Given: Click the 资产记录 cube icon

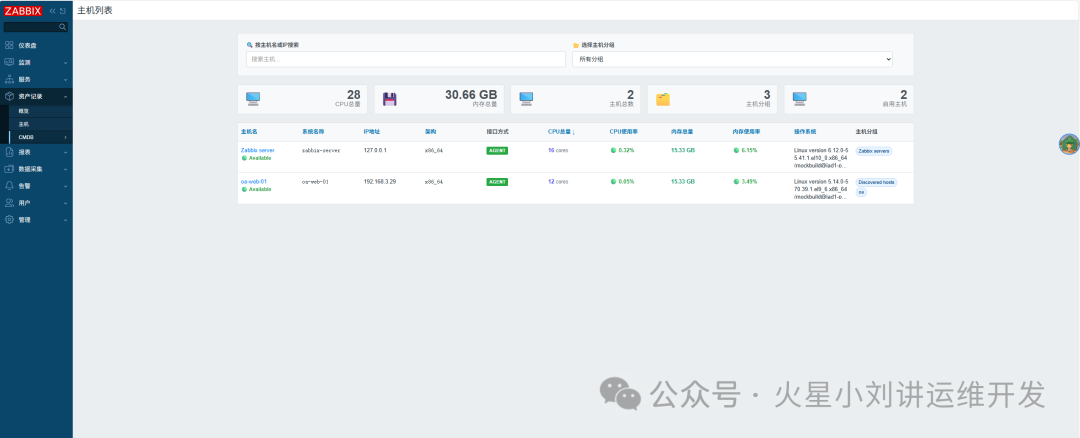Looking at the screenshot, I should [9, 96].
